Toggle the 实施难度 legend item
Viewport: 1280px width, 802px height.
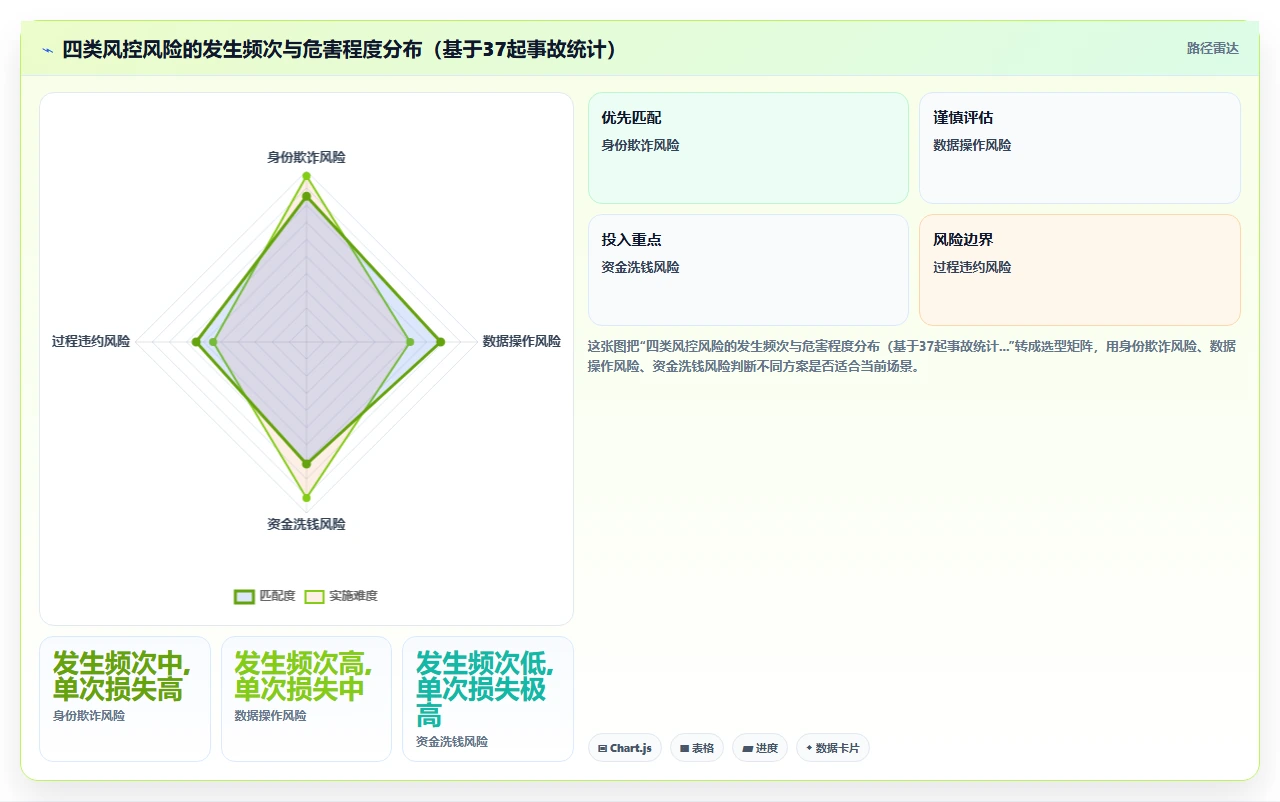(x=341, y=596)
